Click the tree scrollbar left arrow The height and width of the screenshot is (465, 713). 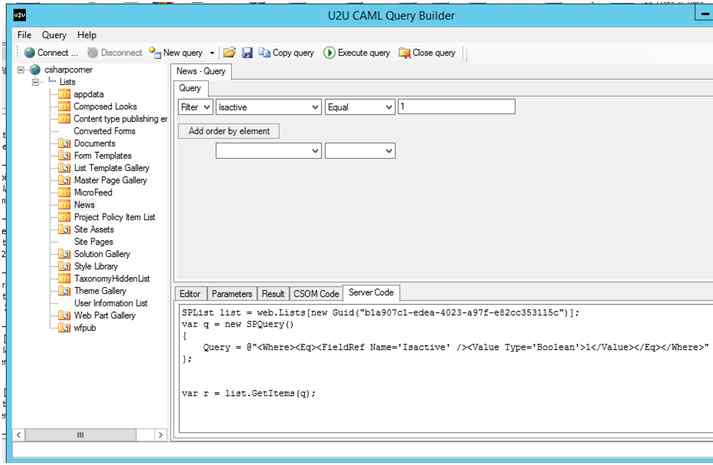(18, 435)
